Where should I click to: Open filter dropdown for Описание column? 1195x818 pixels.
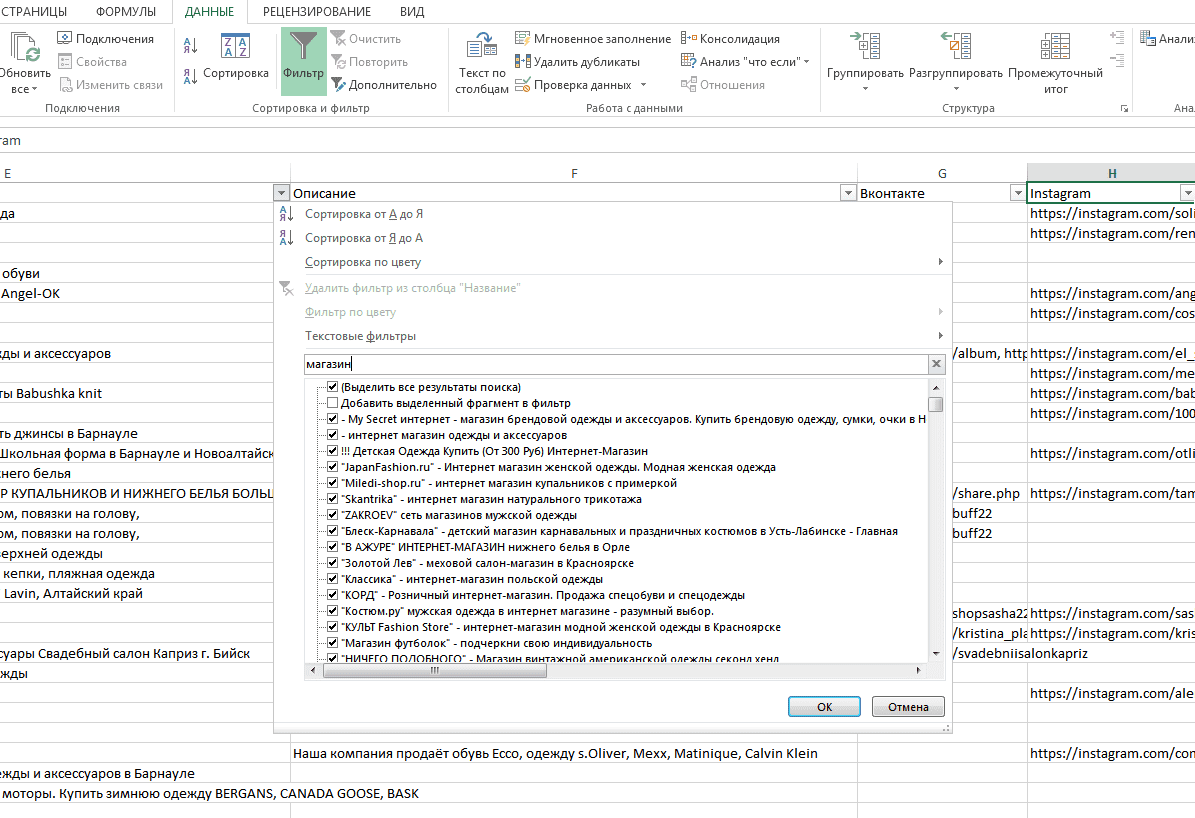pyautogui.click(x=847, y=194)
